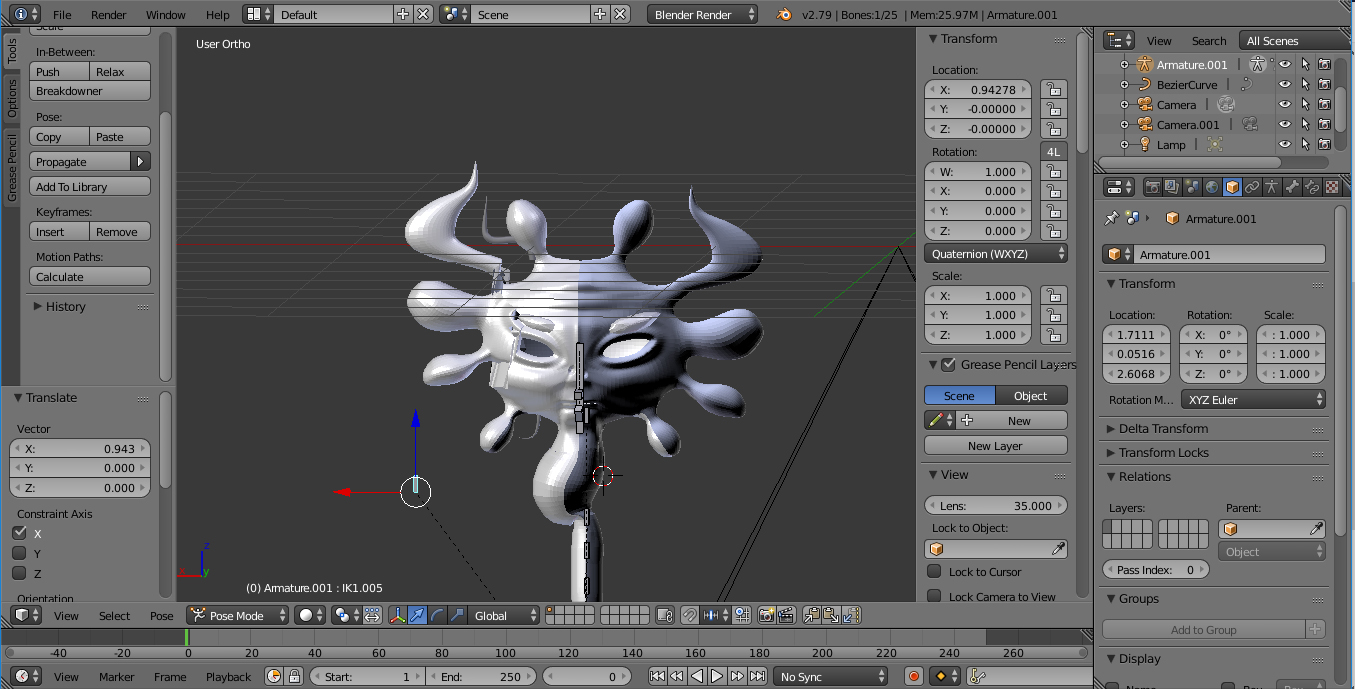
Task: Open the Render properties tab
Action: pyautogui.click(x=1152, y=187)
